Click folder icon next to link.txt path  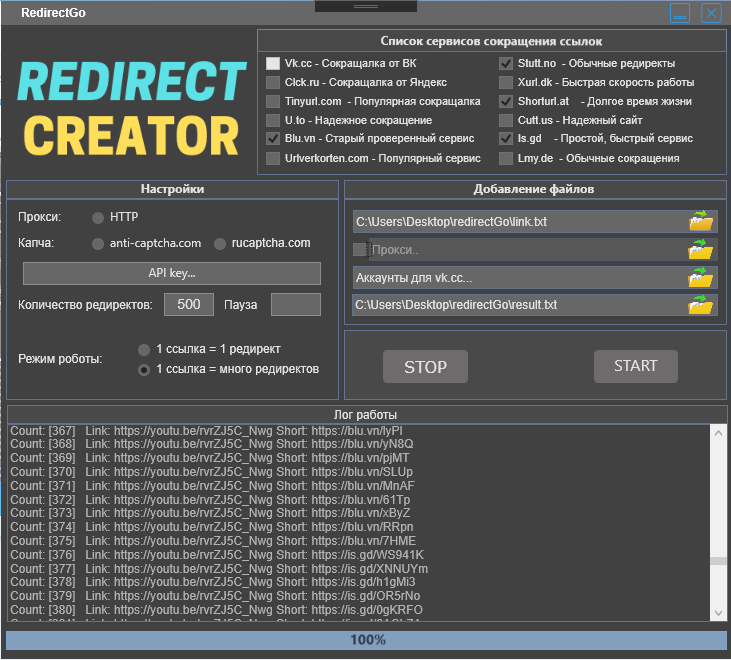click(703, 221)
